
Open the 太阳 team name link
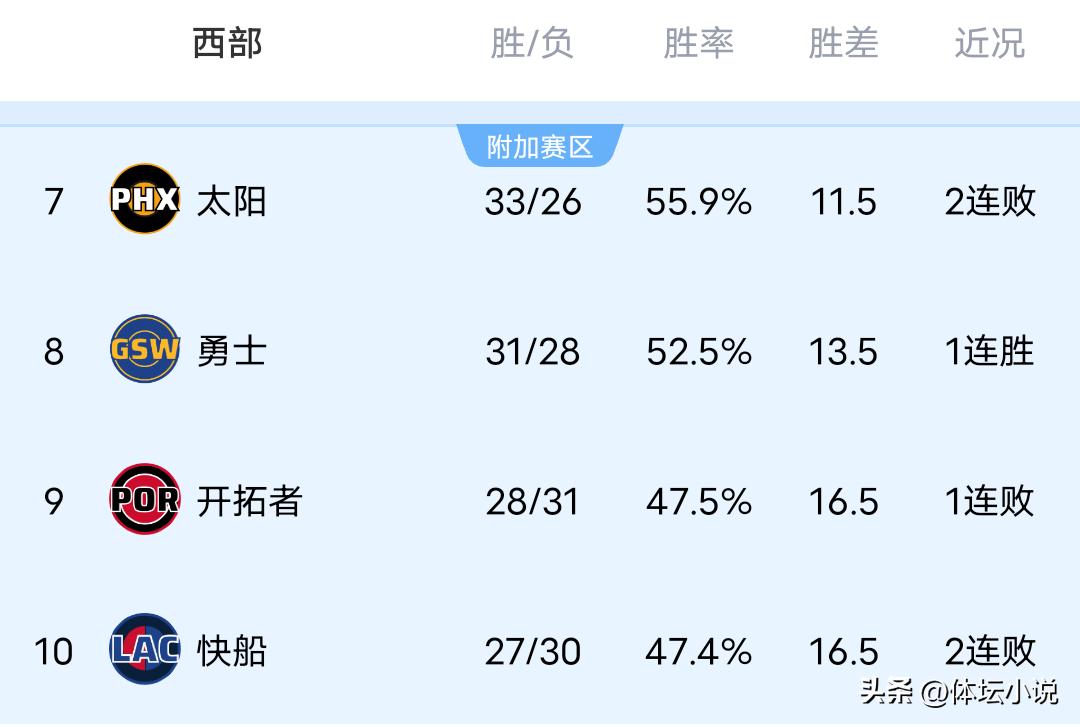tap(231, 201)
